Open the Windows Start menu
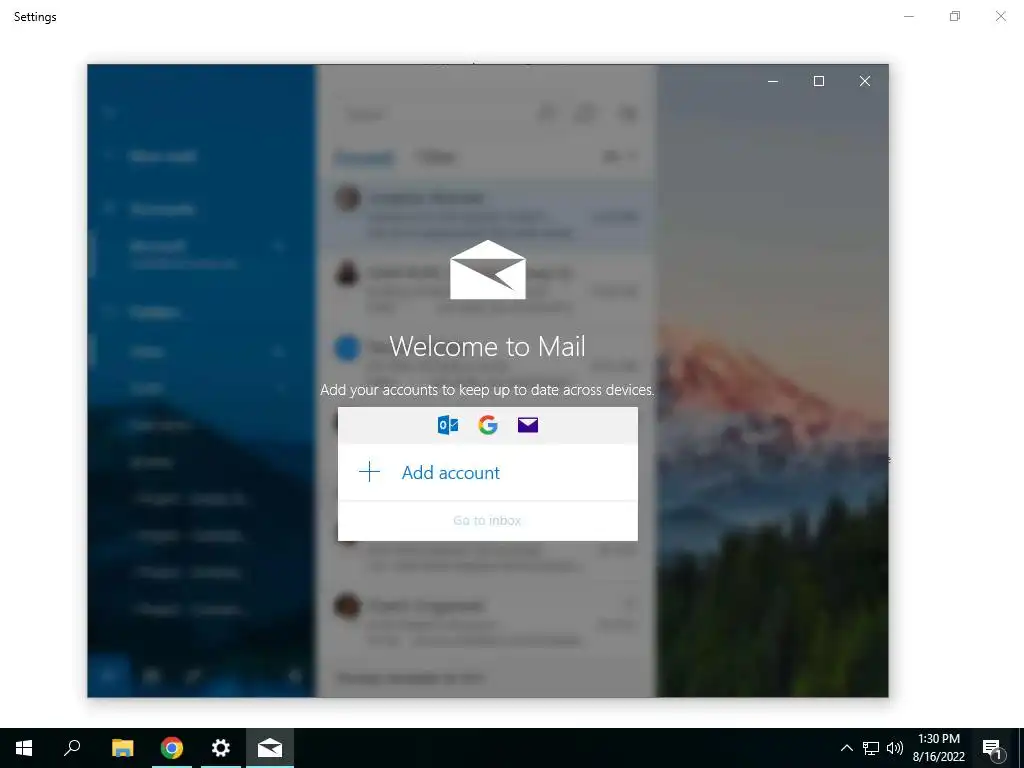Viewport: 1024px width, 768px height. click(x=24, y=748)
